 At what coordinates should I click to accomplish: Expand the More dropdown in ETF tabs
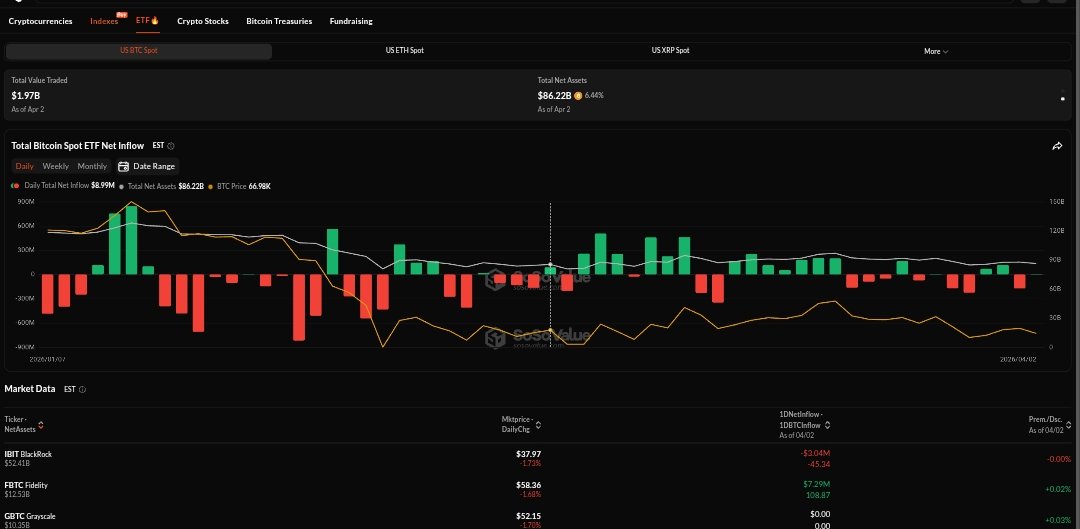(935, 50)
